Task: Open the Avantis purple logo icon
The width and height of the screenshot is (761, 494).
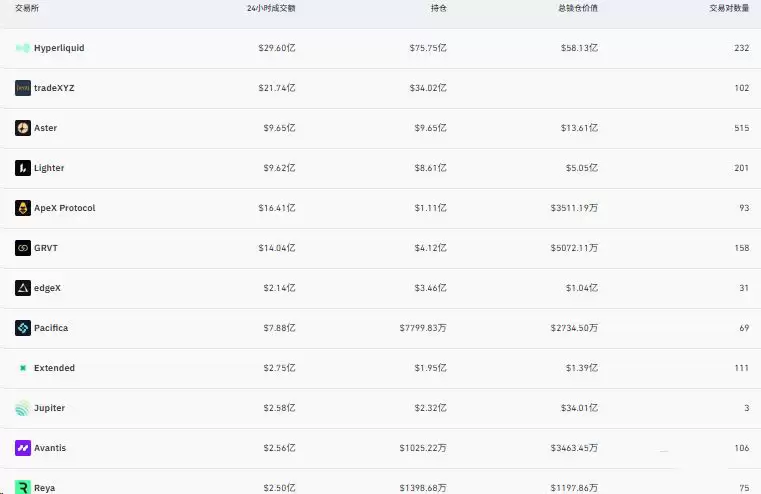Action: 23,448
